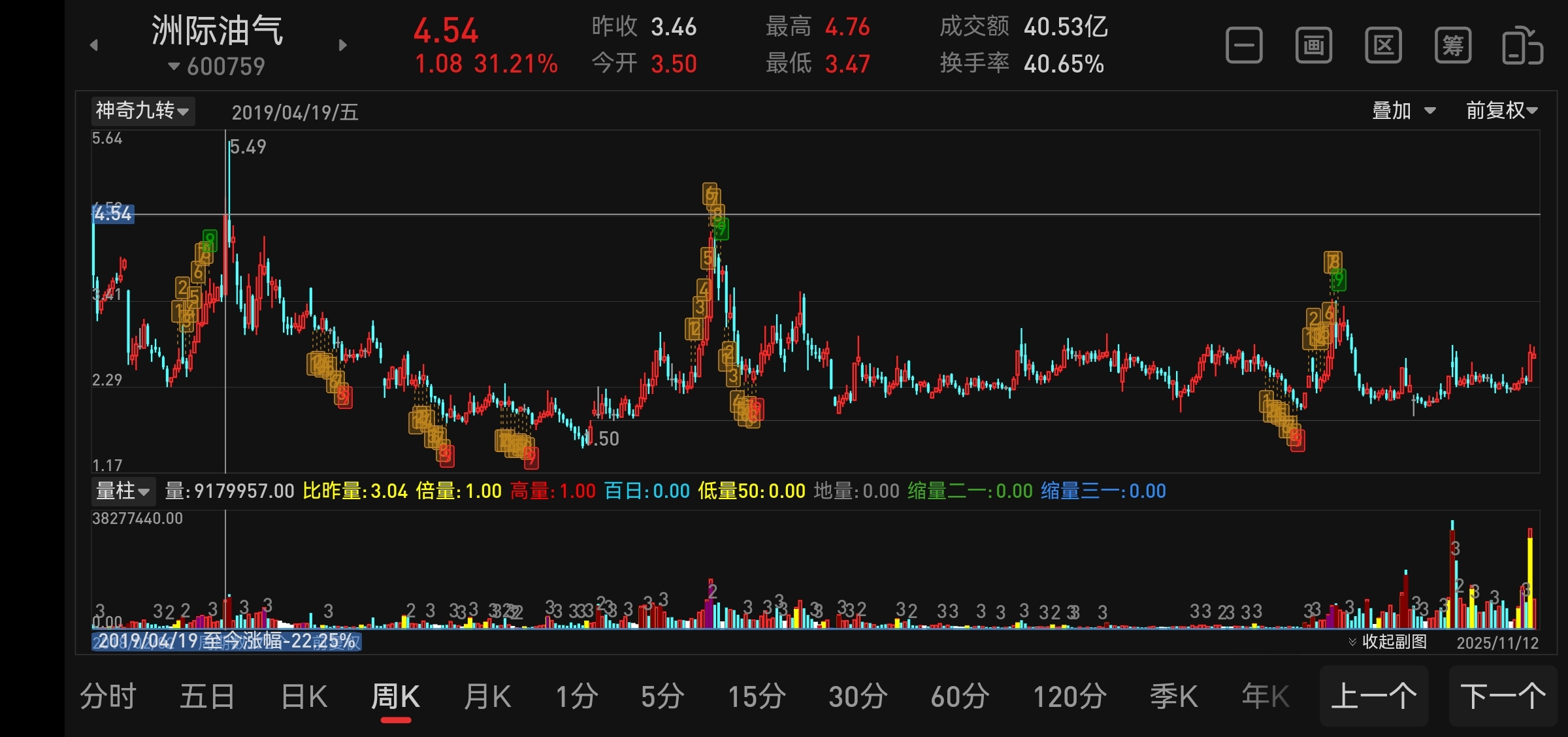Tap the device screen switch icon
This screenshot has height=737, width=1568.
click(1522, 46)
